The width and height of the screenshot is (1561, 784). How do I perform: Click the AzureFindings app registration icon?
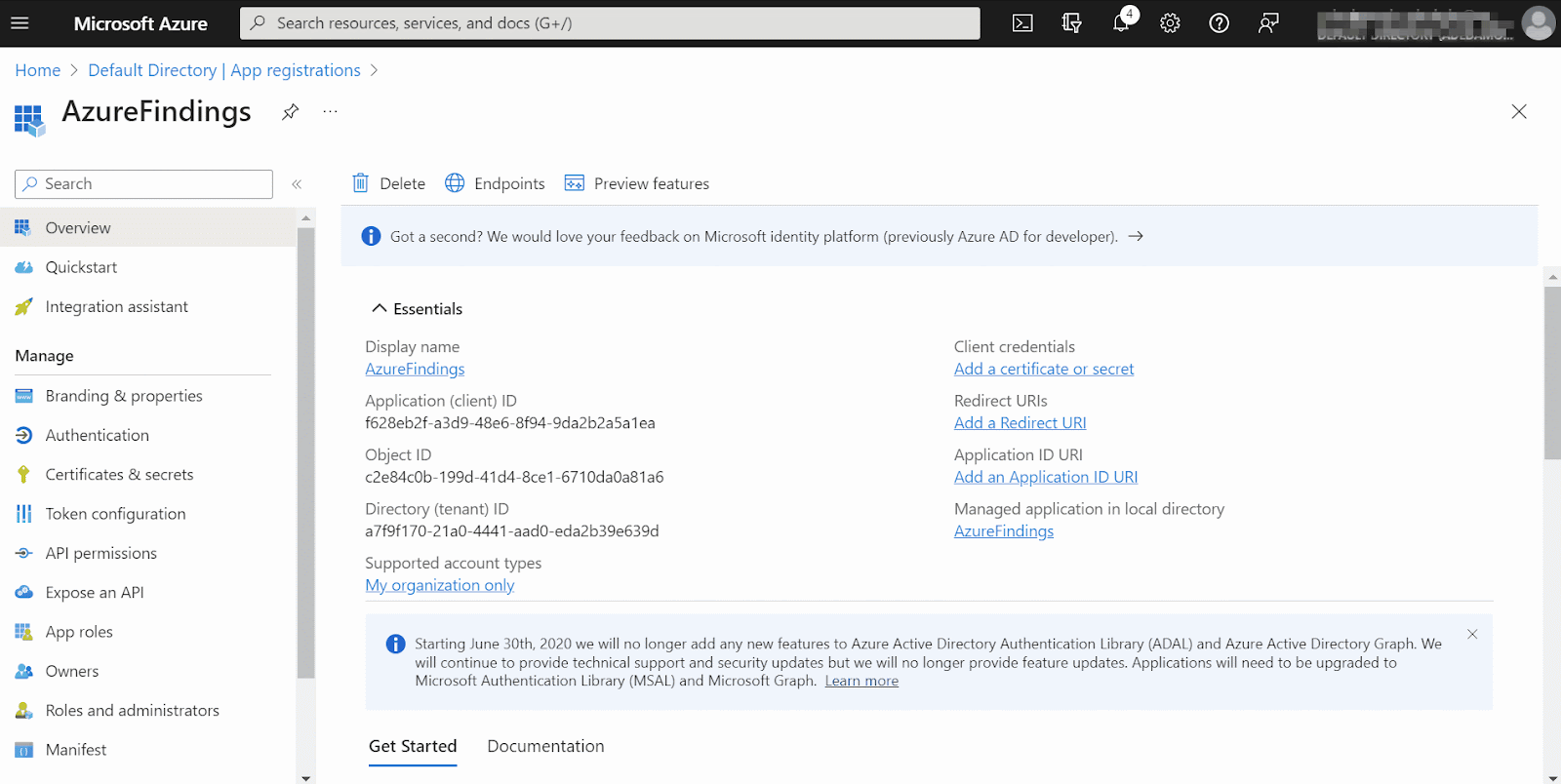tap(29, 120)
